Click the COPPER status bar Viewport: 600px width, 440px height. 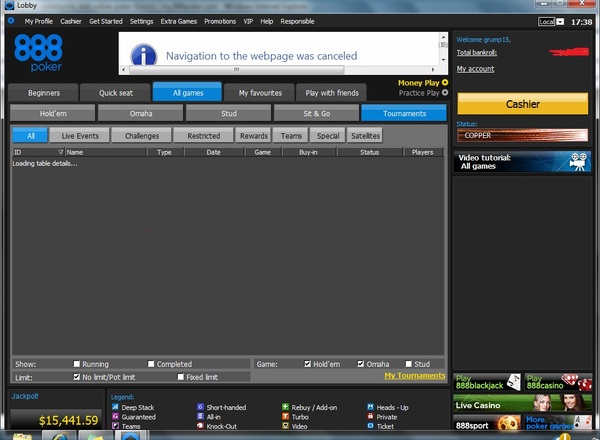pyautogui.click(x=523, y=135)
